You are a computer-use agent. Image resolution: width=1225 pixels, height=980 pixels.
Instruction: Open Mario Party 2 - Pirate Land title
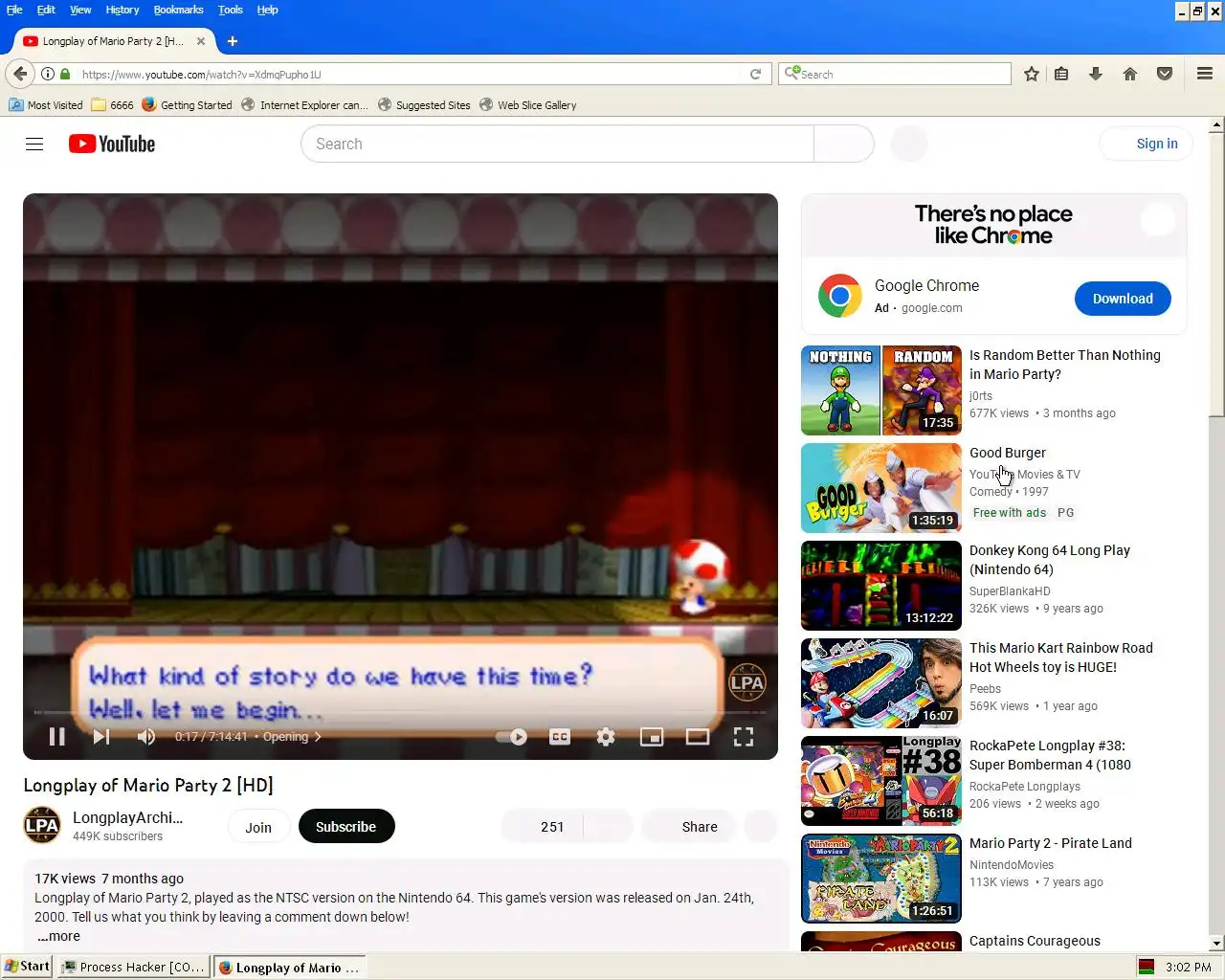coord(1051,843)
